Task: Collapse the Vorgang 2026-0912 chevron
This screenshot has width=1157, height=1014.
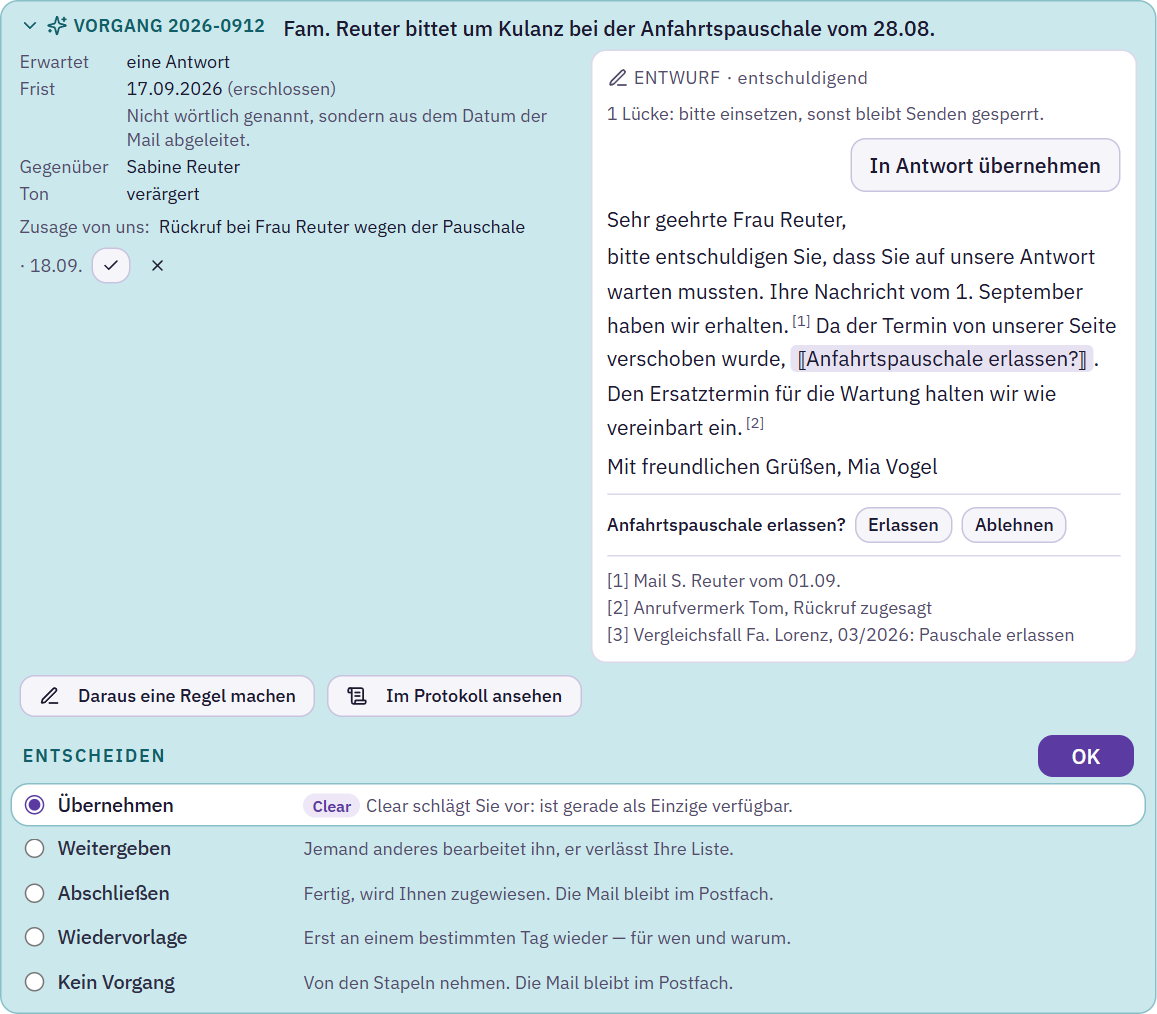Action: coord(30,26)
